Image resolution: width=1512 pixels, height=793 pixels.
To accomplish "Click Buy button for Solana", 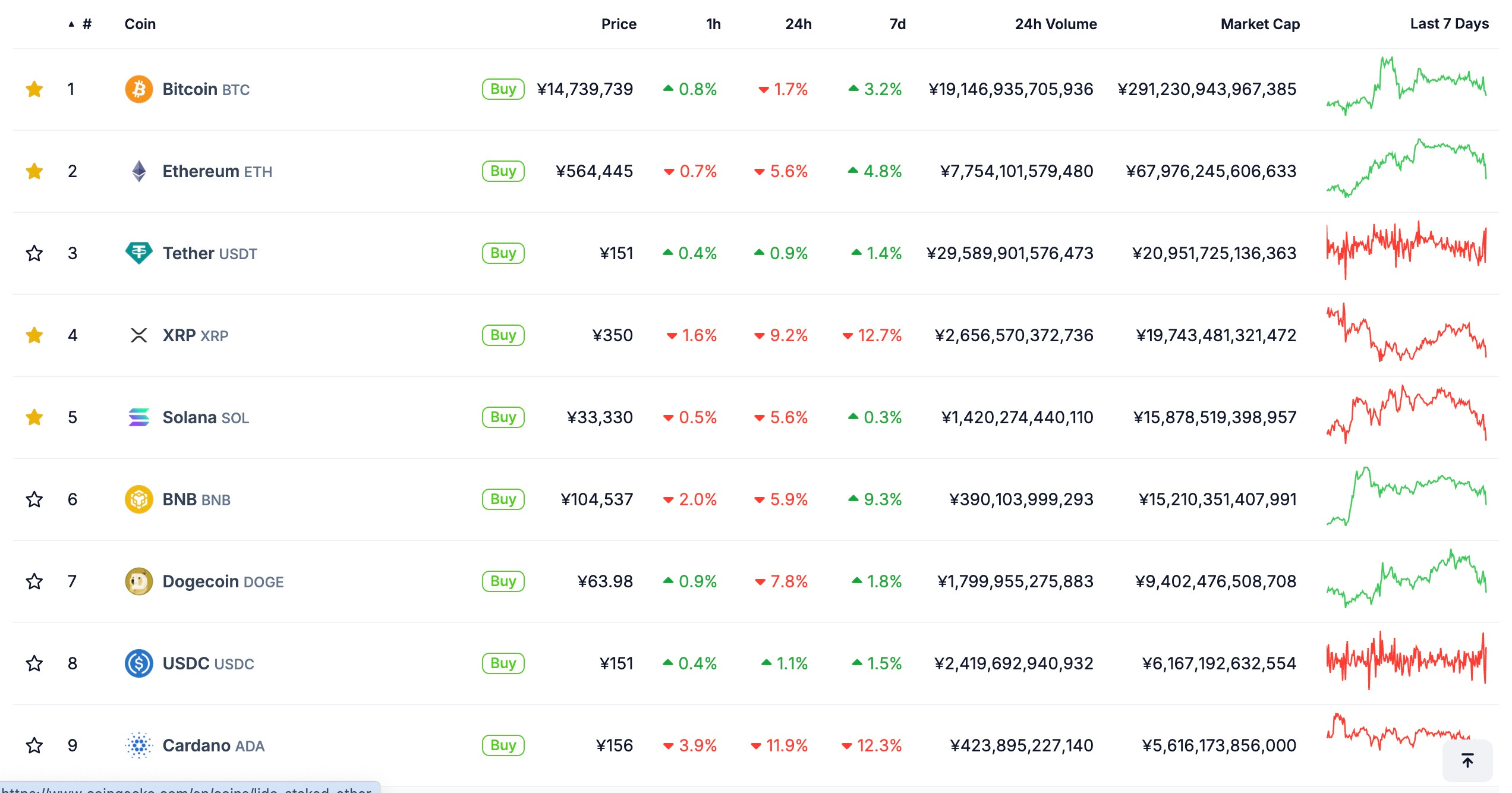I will pyautogui.click(x=503, y=417).
